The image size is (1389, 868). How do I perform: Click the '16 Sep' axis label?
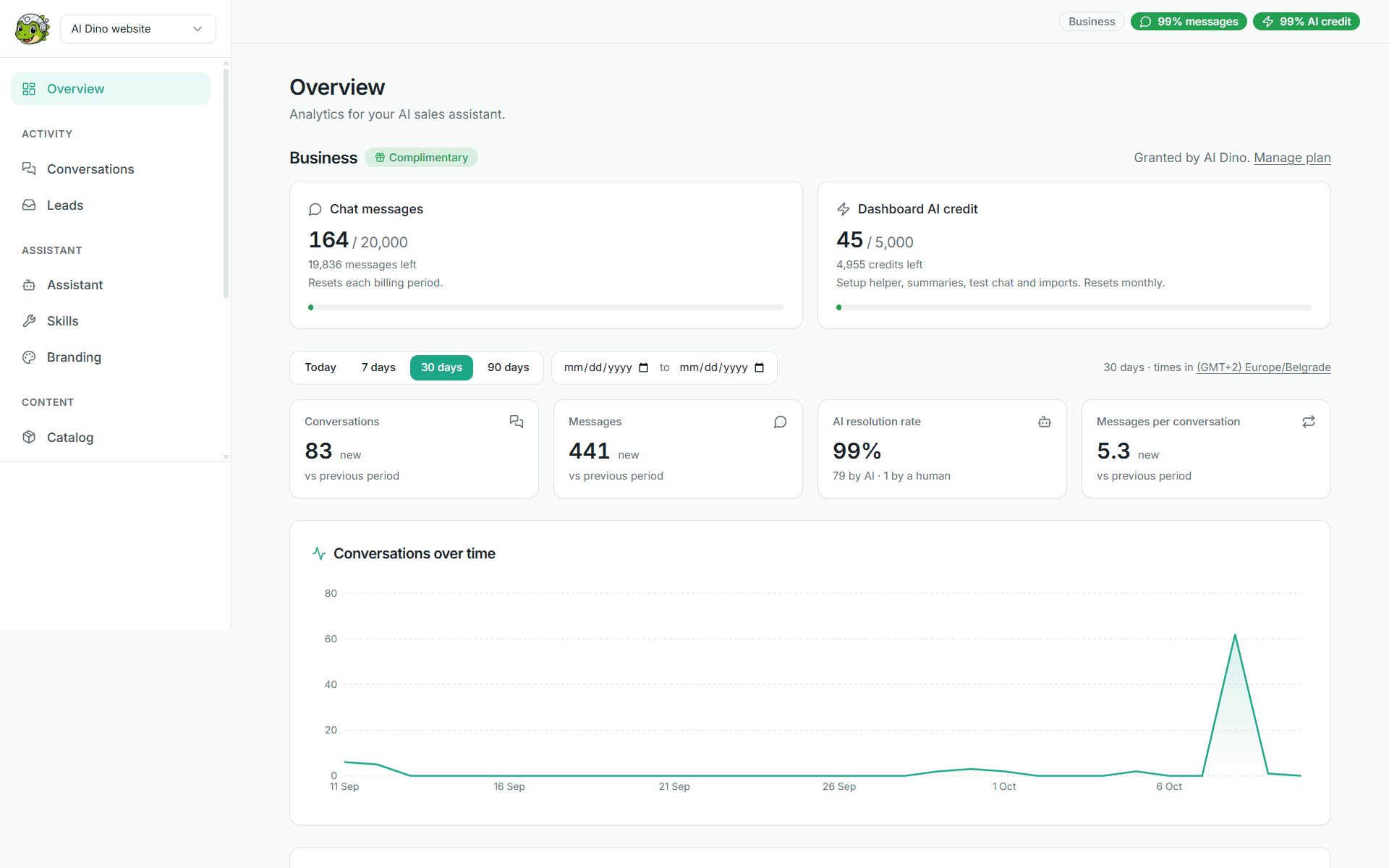point(509,786)
